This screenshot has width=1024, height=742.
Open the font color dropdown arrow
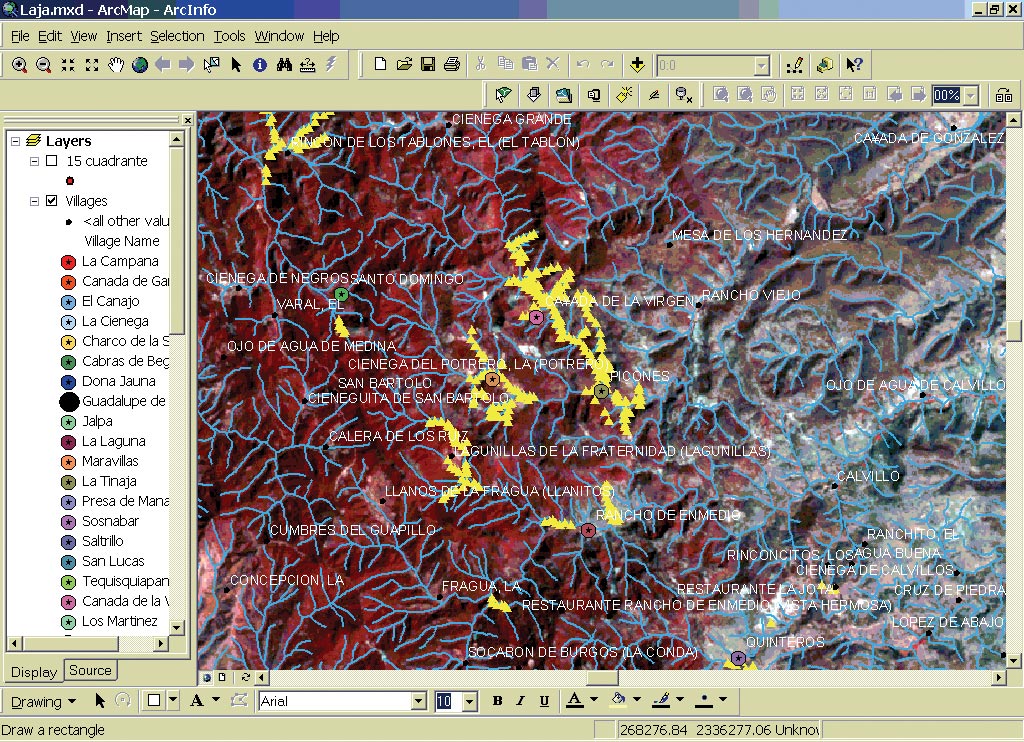(594, 700)
